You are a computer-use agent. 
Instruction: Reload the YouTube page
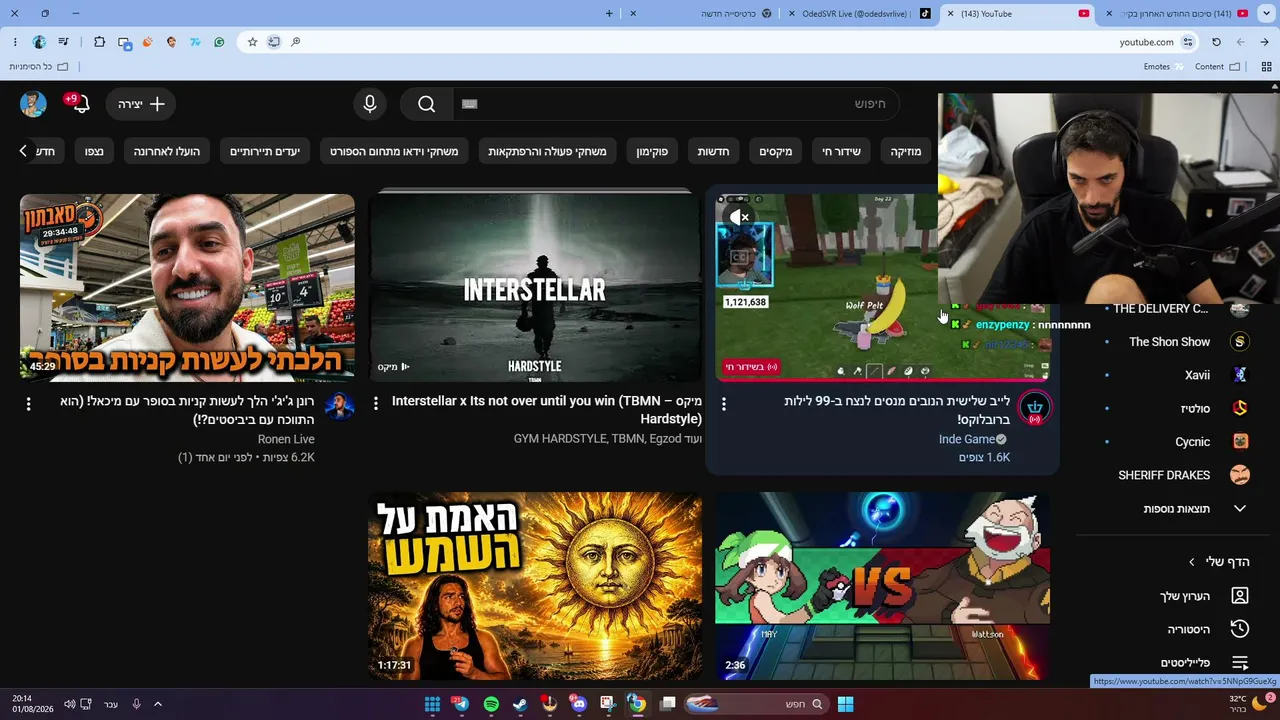click(x=1216, y=42)
